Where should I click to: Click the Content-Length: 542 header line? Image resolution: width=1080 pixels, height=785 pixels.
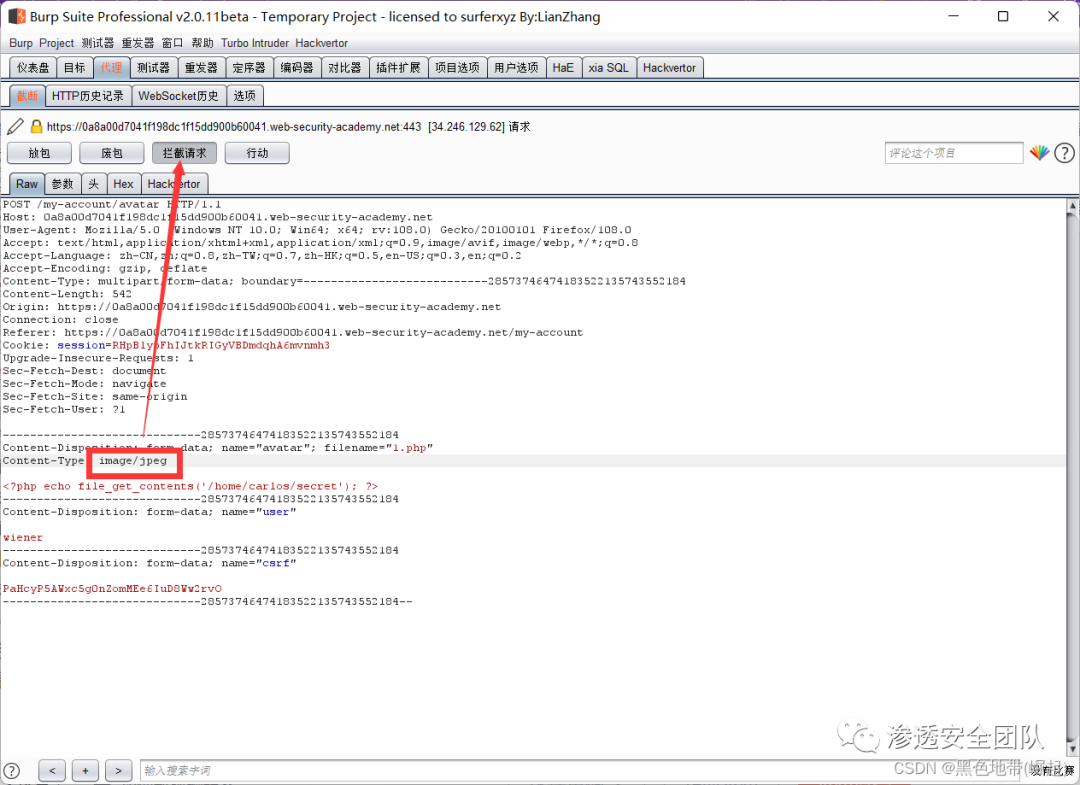(x=67, y=294)
